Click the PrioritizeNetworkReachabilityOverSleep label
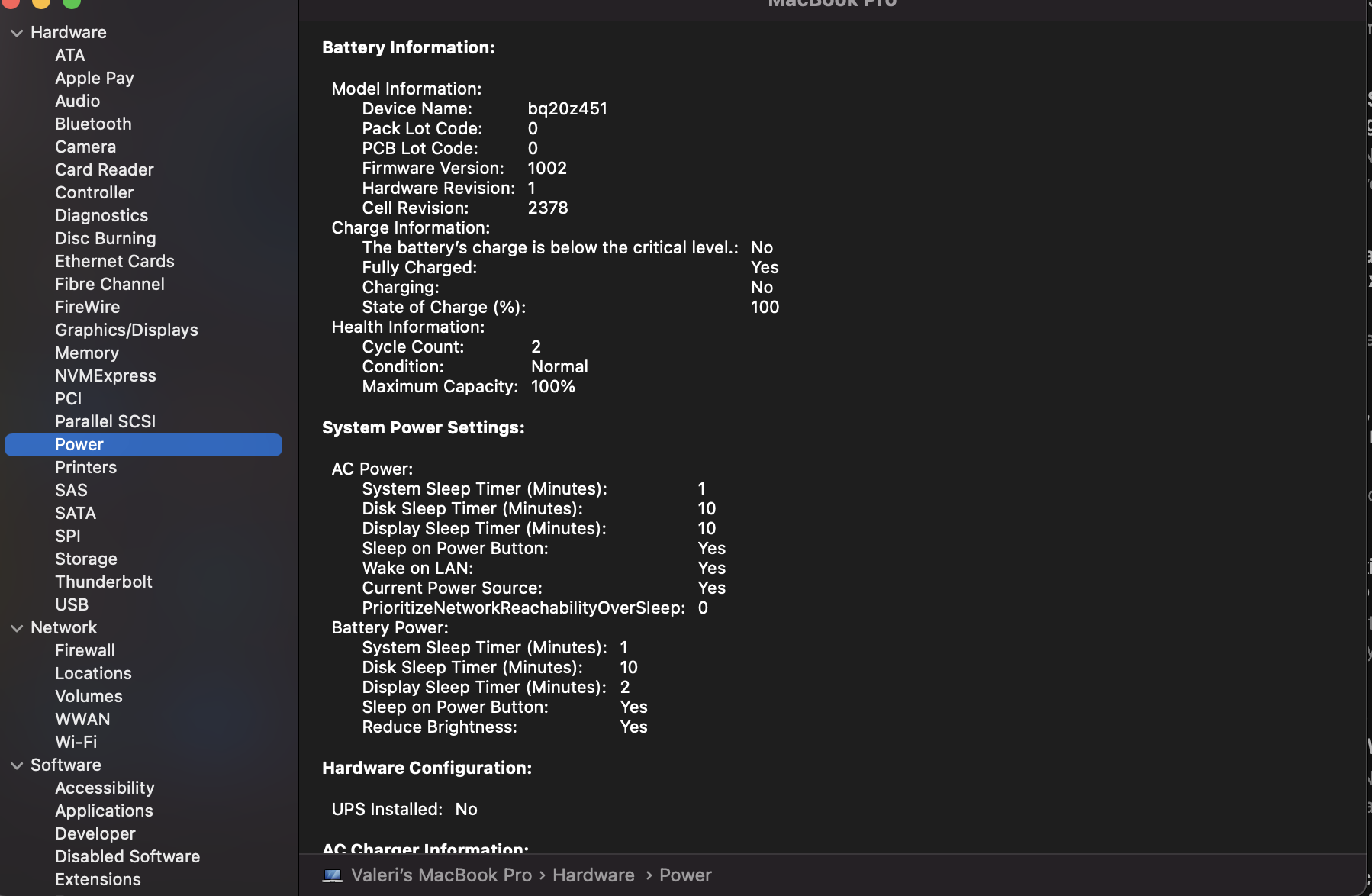1372x896 pixels. tap(523, 608)
